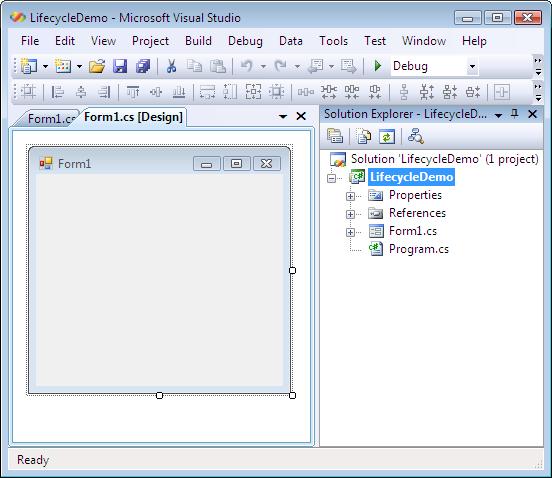Image resolution: width=552 pixels, height=478 pixels.
Task: Click the Align Lefts layout icon
Action: click(x=57, y=92)
